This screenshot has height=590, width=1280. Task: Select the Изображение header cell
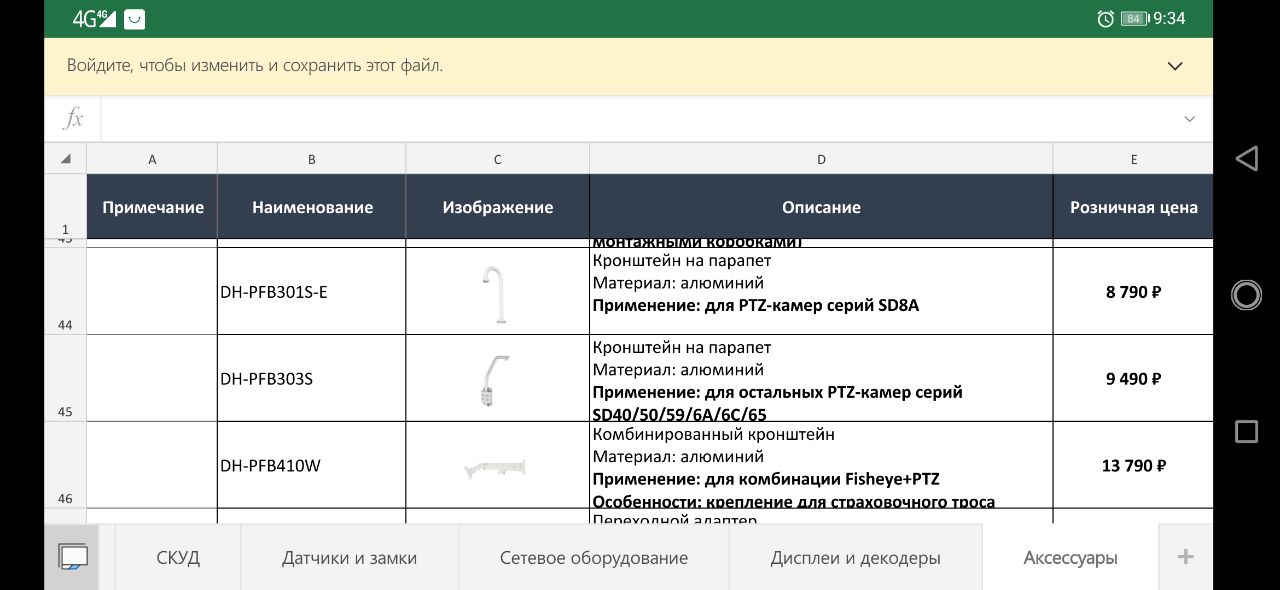pyautogui.click(x=497, y=207)
